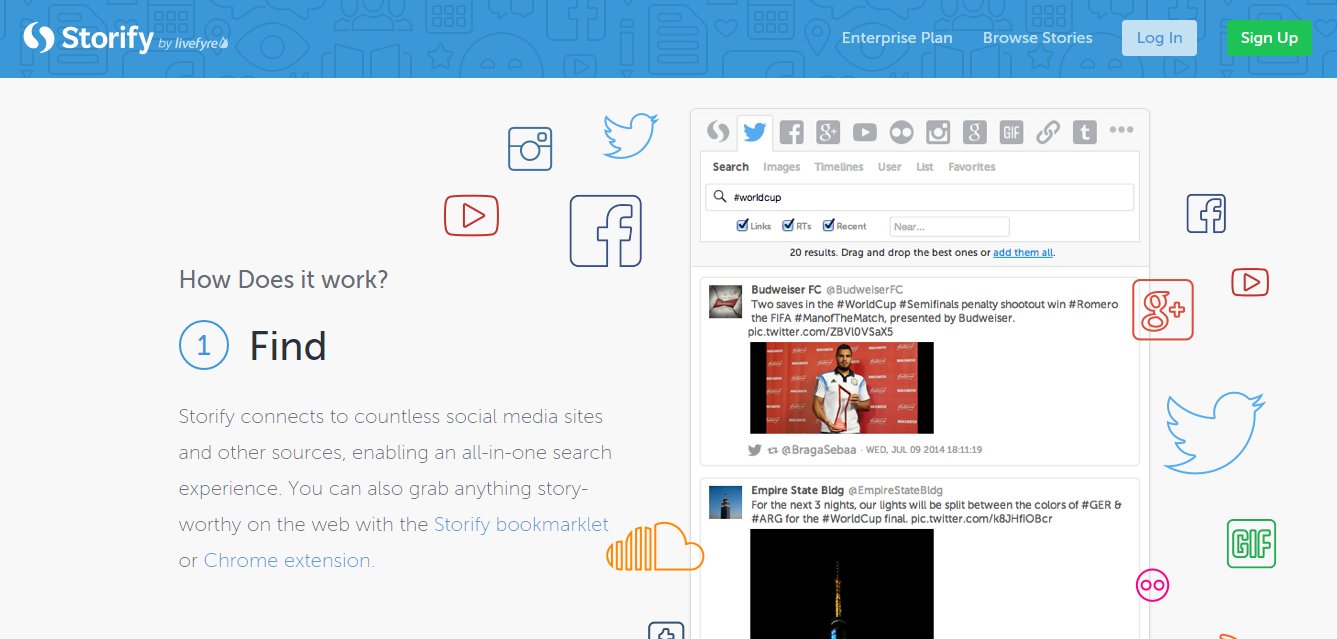Choose the Google+ source icon in the editor toolbar
1337x639 pixels.
(x=828, y=132)
